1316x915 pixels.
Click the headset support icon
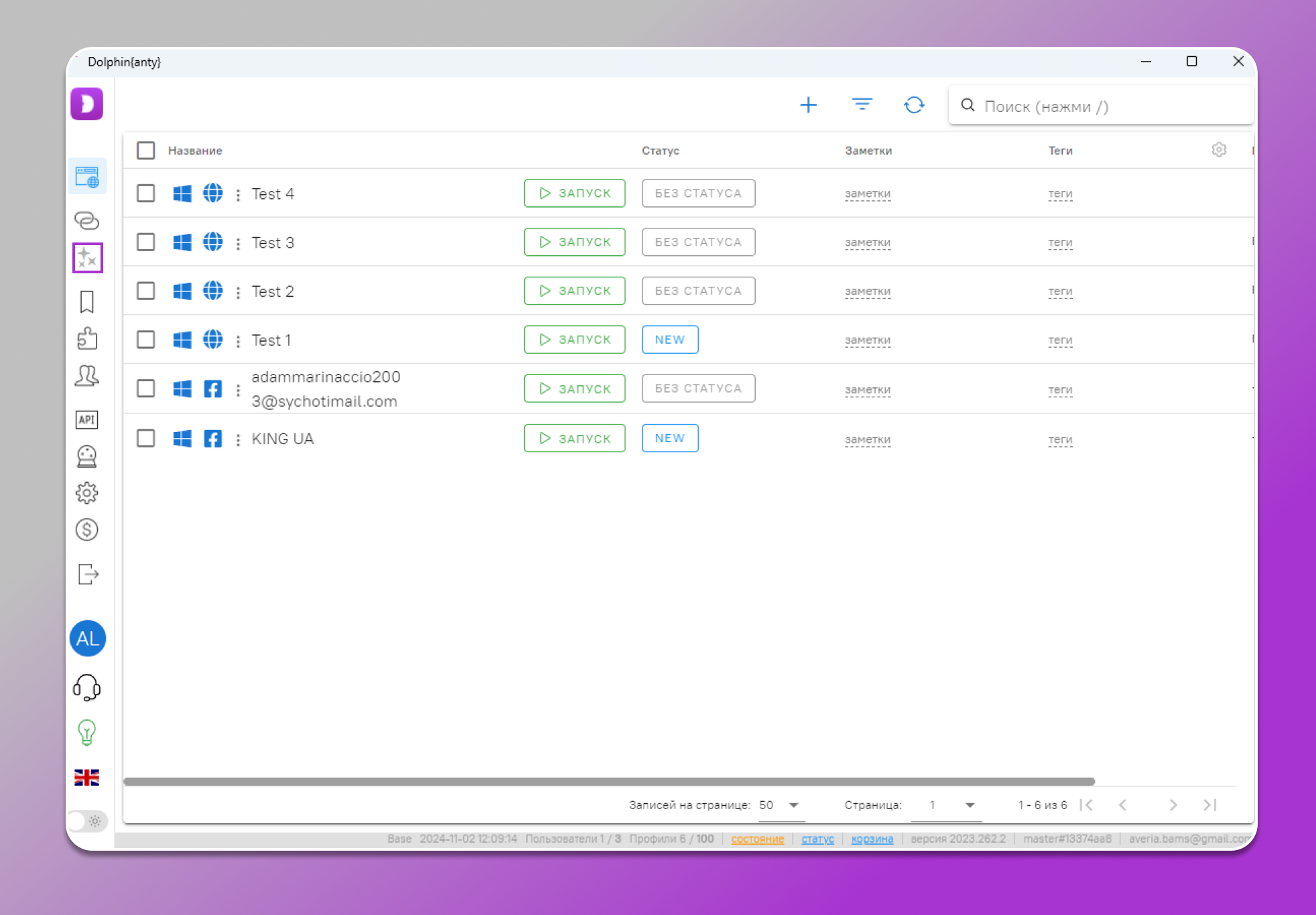pyautogui.click(x=87, y=687)
